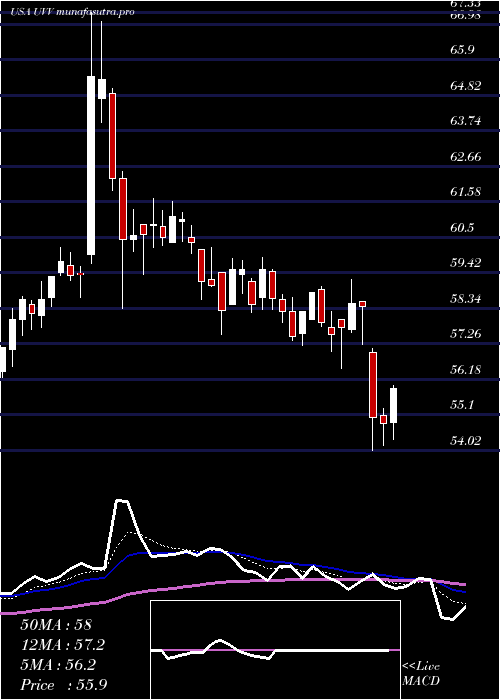
Task: Select the 57.26 price axis label
Action: (466, 333)
